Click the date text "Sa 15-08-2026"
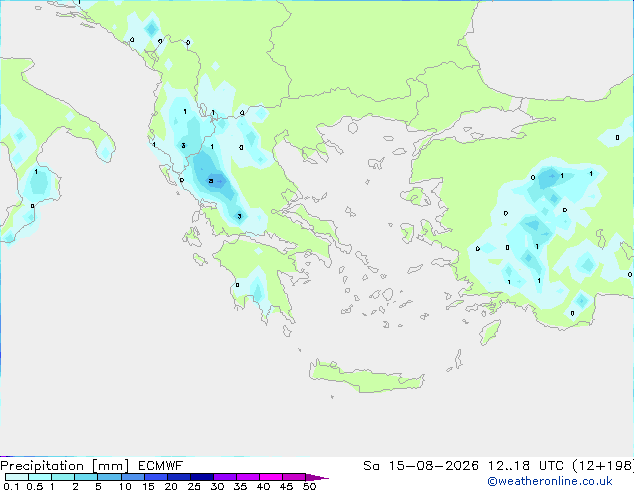This screenshot has height=490, width=634. (x=421, y=466)
